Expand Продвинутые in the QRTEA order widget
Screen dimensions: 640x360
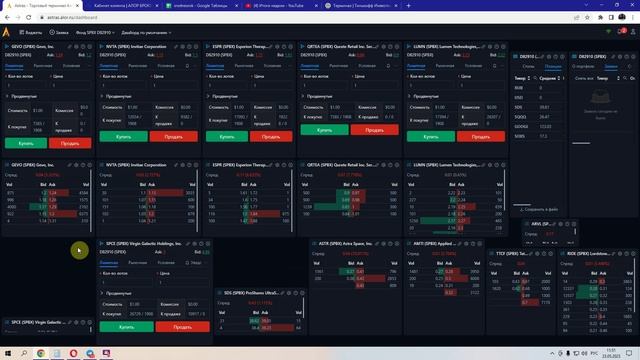tap(317, 96)
